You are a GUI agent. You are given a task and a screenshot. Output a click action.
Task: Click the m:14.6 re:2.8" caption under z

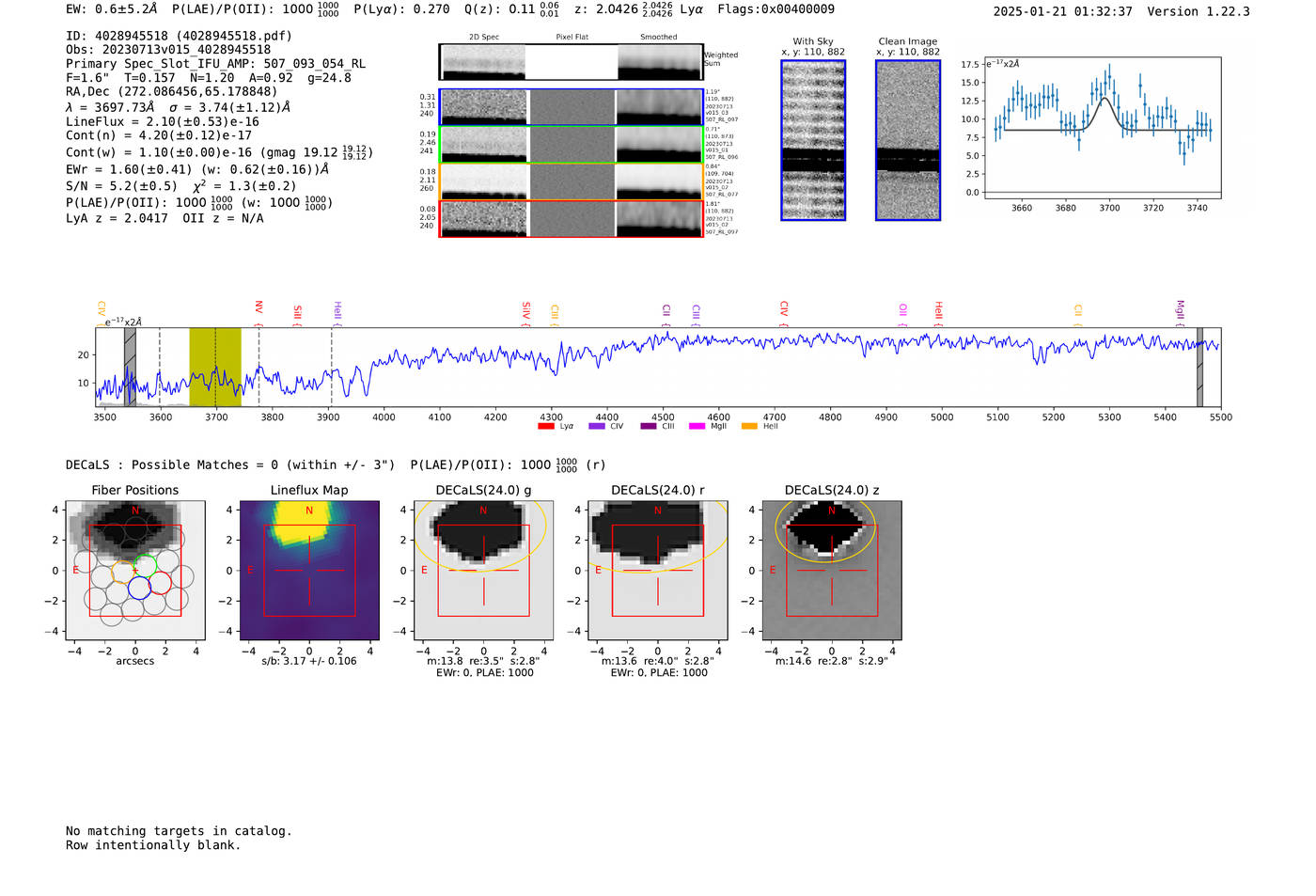coord(831,661)
